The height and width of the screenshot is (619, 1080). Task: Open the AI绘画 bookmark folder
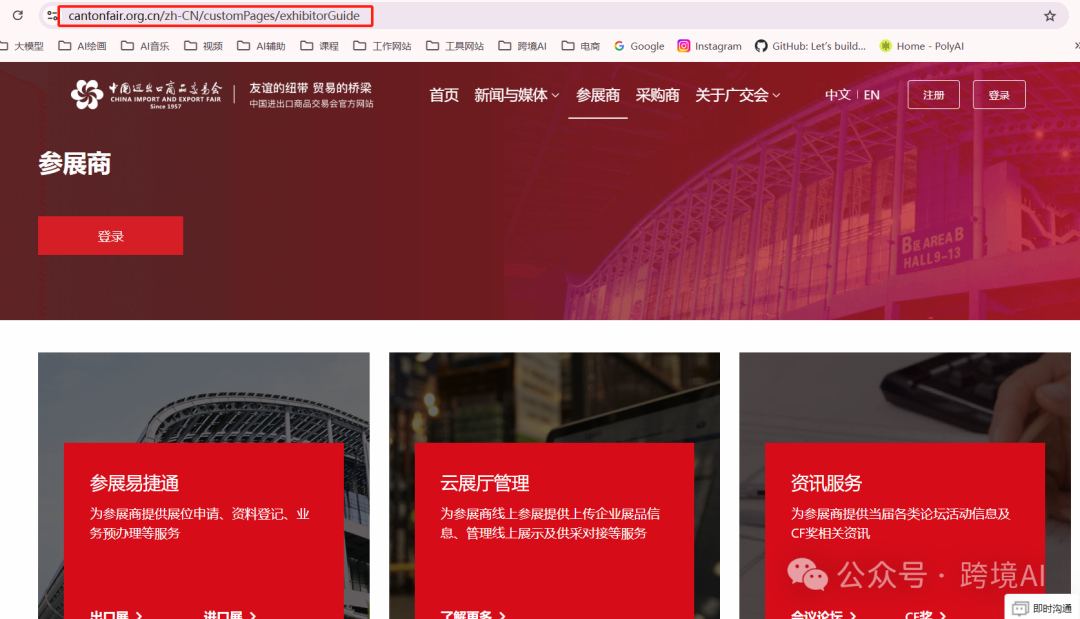pos(83,46)
